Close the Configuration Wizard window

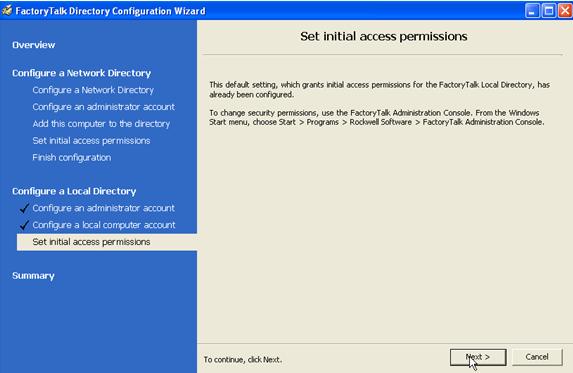pyautogui.click(x=565, y=11)
